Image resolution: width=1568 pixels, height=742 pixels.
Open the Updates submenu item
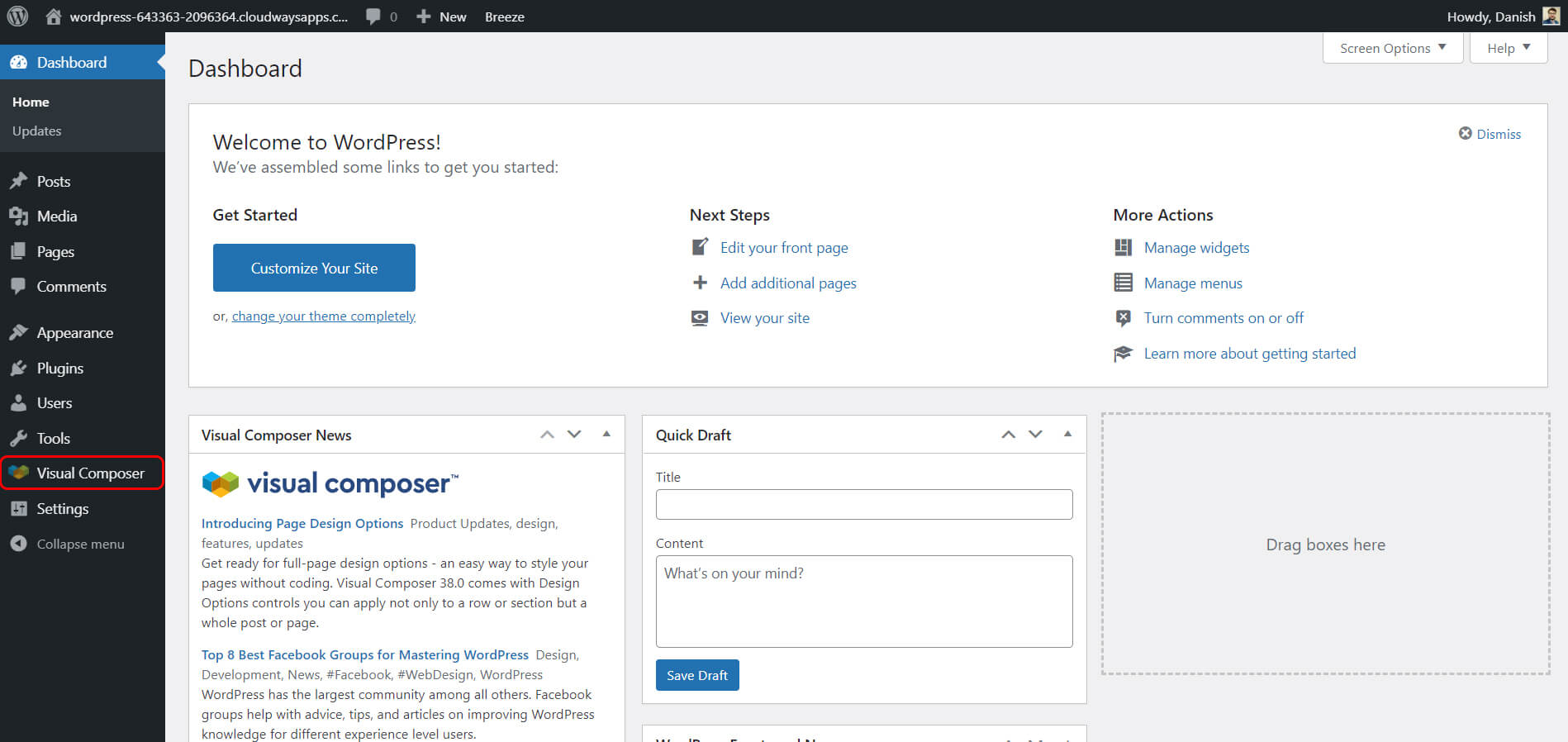[x=36, y=131]
